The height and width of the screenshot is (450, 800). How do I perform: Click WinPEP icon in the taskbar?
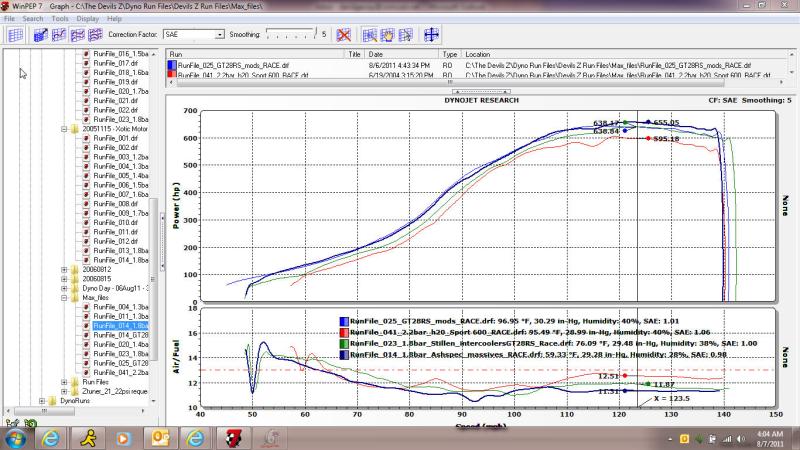tap(229, 438)
